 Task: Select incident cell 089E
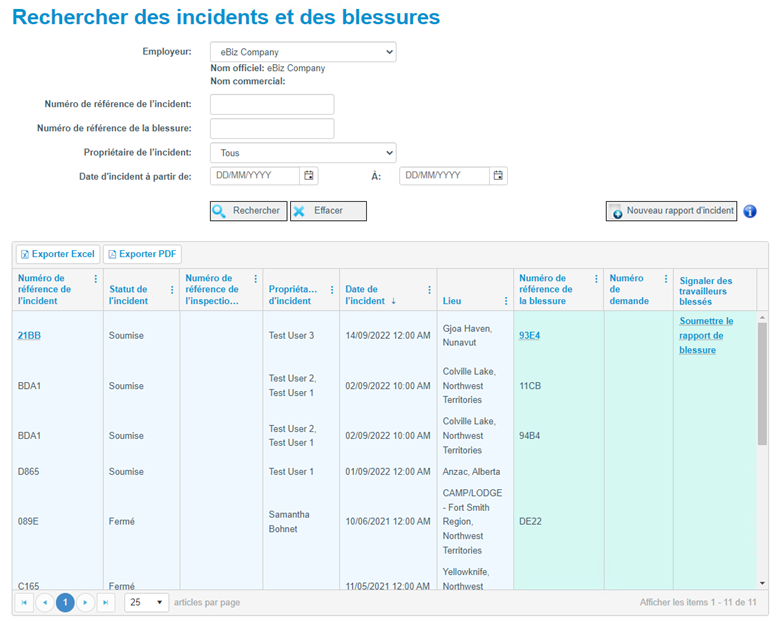28,521
